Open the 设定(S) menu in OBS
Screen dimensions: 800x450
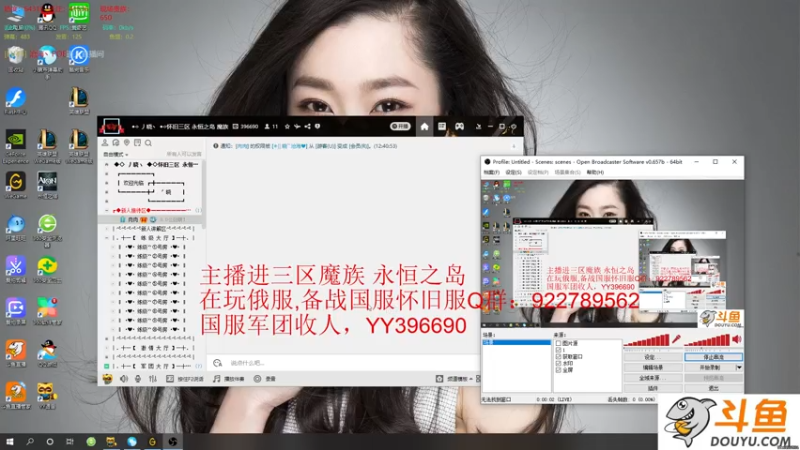513,172
